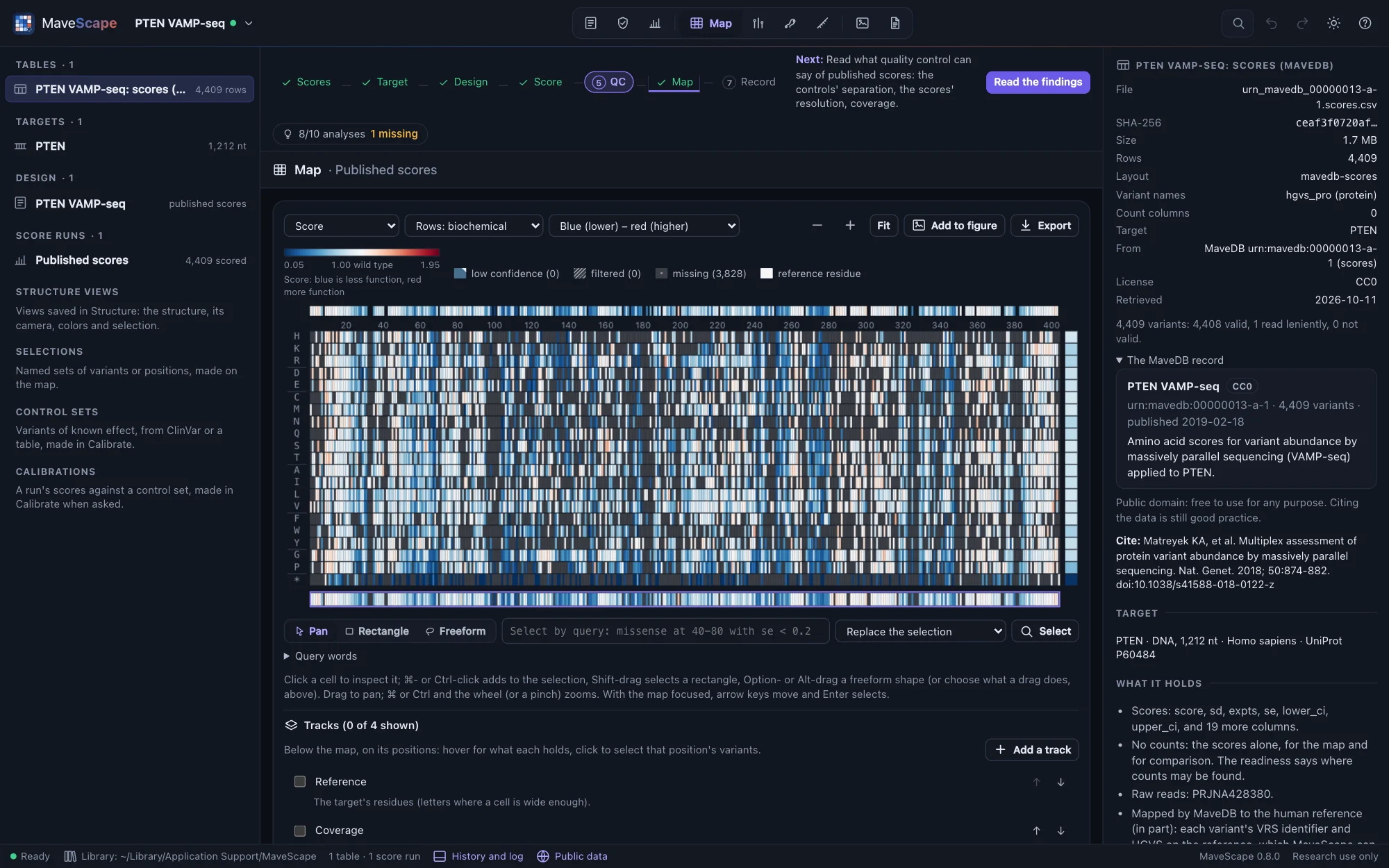Viewport: 1389px width, 868px height.
Task: Switch to Pan drag mode
Action: [x=311, y=631]
